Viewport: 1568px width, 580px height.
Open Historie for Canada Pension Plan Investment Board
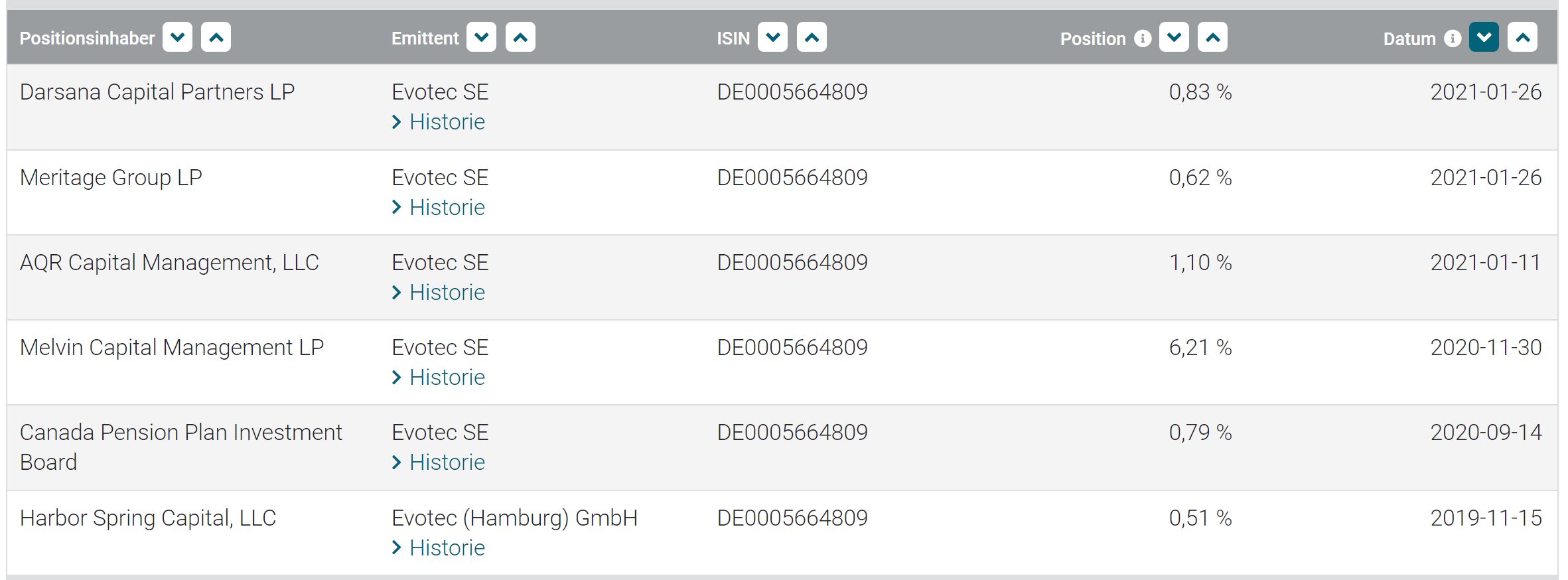(x=447, y=463)
